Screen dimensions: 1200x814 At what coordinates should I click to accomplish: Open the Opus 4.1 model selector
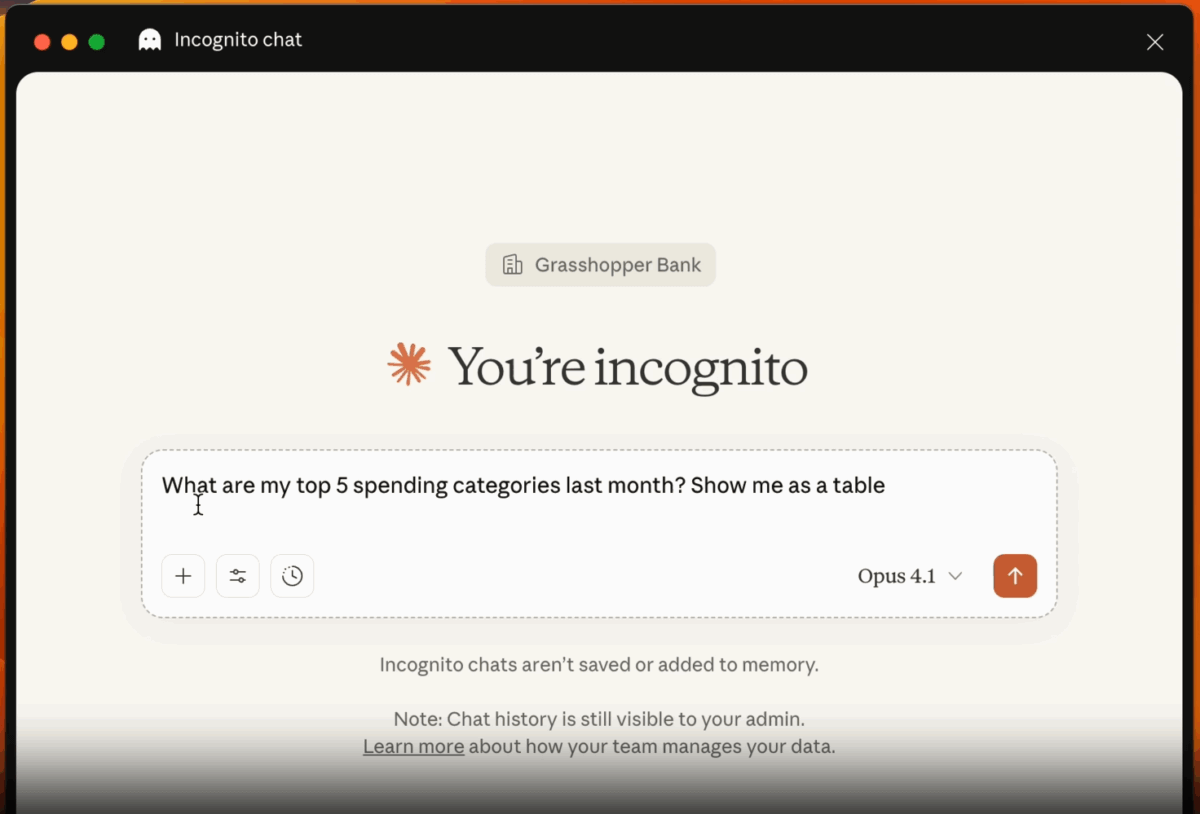tap(897, 576)
